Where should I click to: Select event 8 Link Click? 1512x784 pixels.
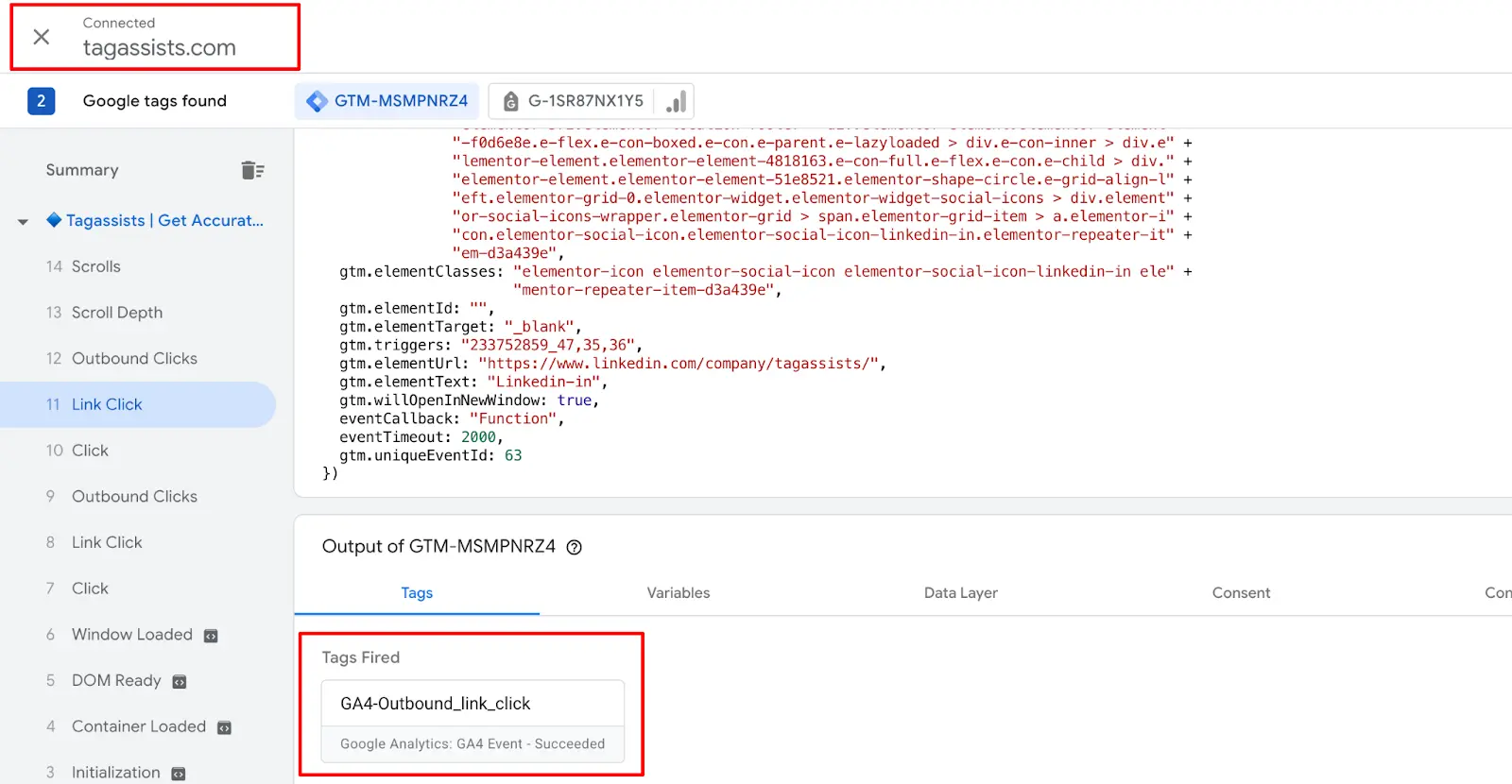(138, 542)
